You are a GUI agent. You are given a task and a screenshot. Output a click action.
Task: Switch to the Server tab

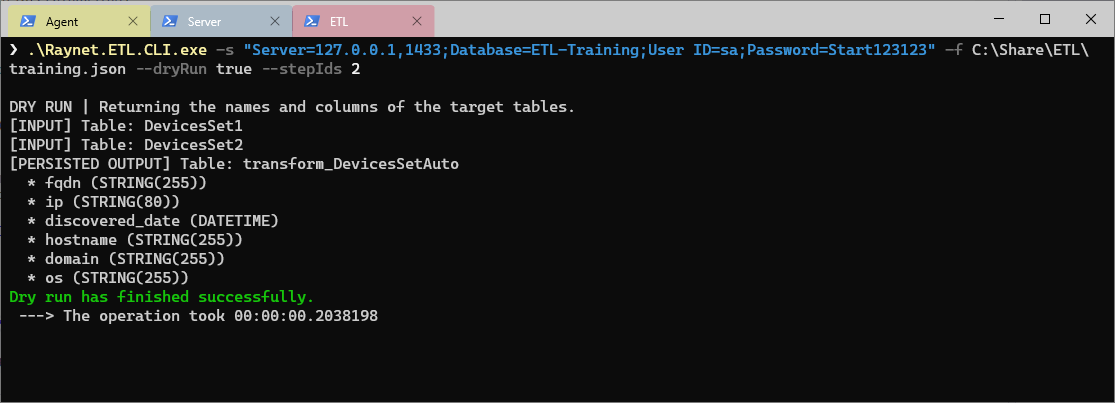[204, 21]
